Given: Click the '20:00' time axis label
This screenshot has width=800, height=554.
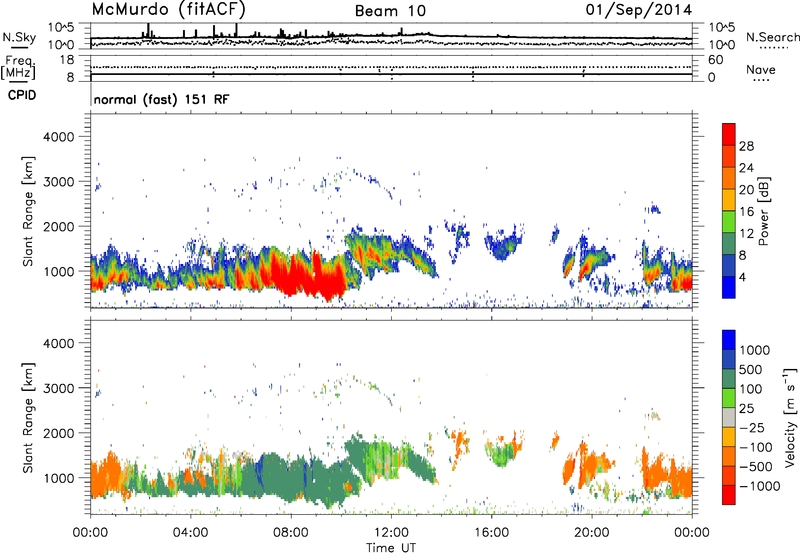Looking at the screenshot, I should tap(592, 533).
